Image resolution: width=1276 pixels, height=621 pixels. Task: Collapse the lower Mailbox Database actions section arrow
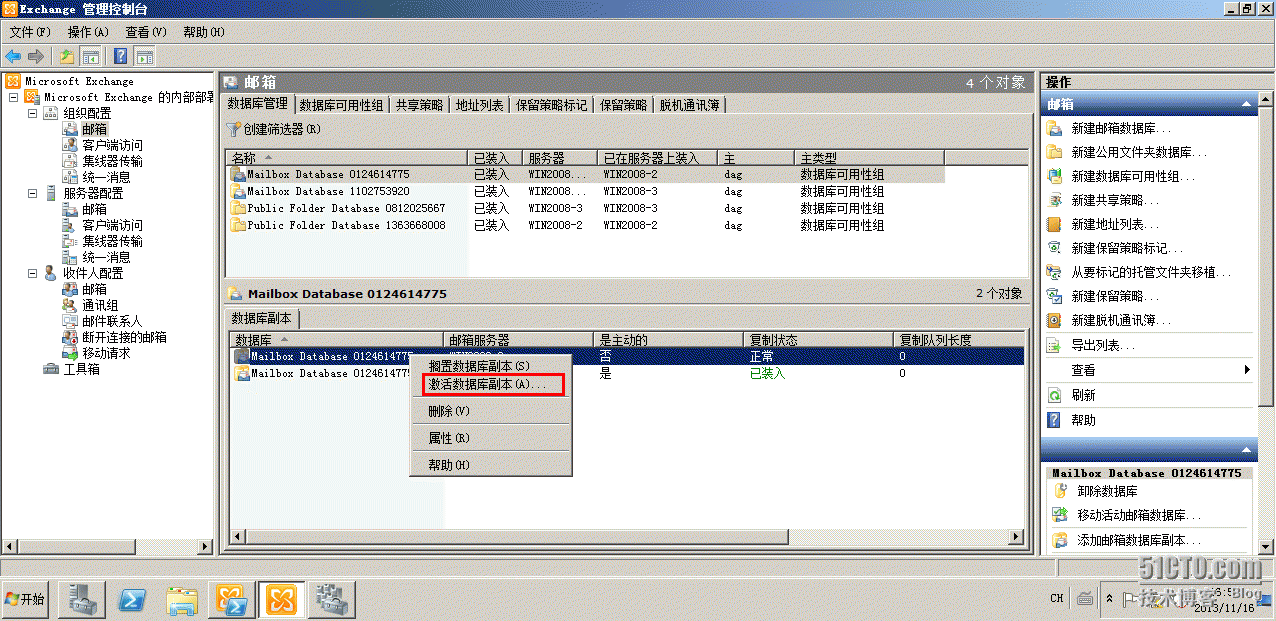pos(1246,451)
